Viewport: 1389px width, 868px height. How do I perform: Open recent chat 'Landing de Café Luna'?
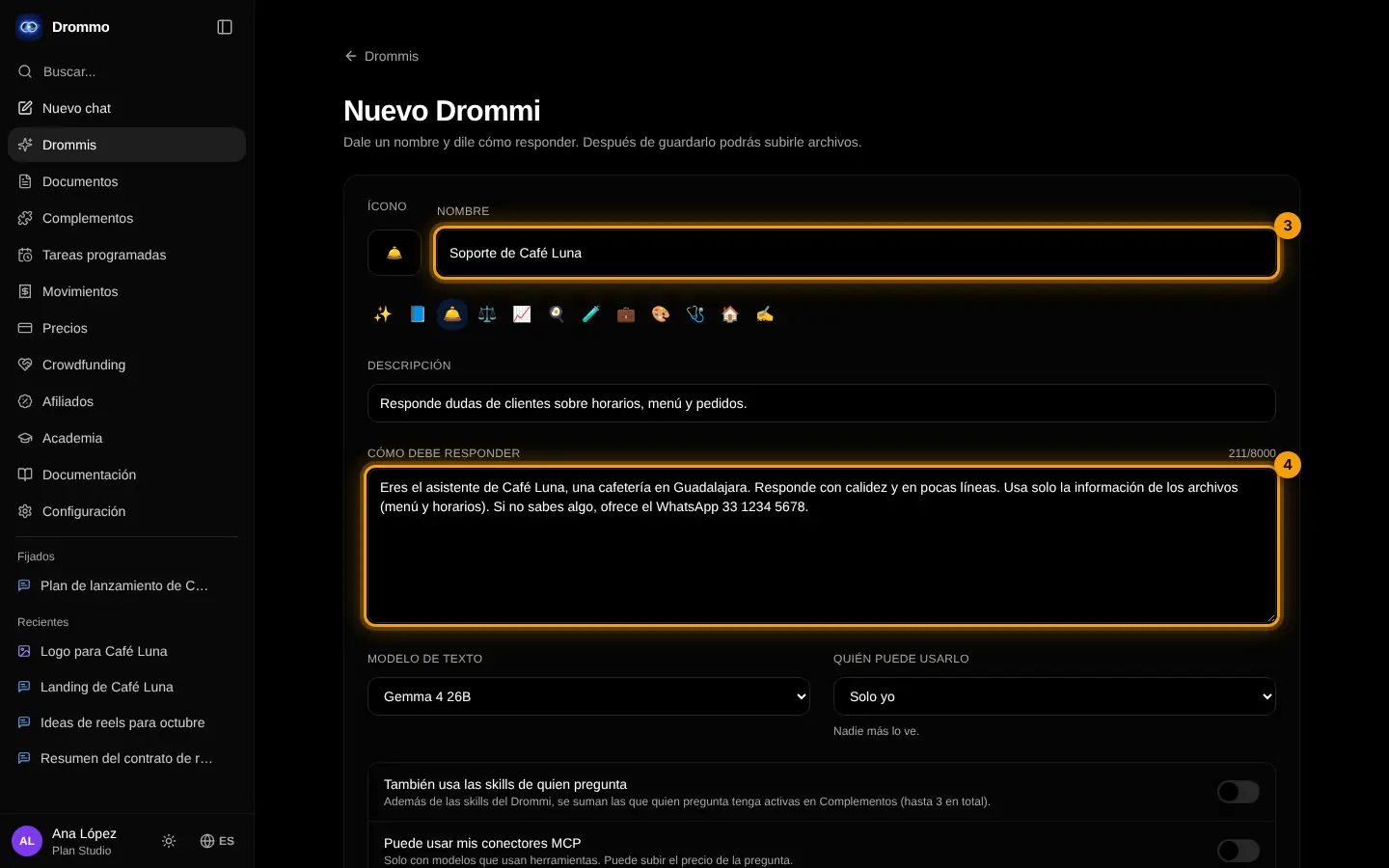tap(126, 687)
